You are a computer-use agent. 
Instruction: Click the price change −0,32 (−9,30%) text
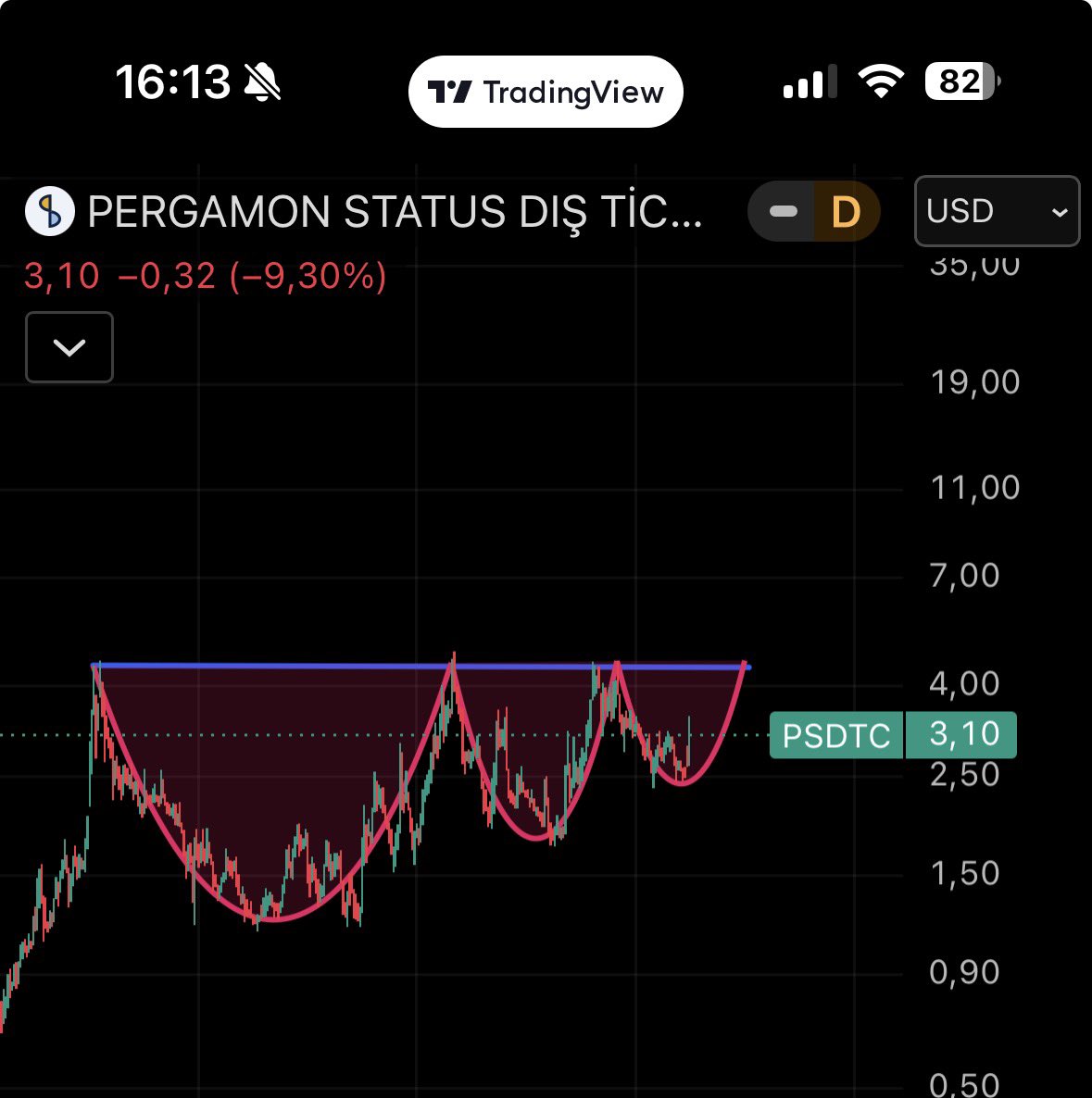[x=252, y=276]
